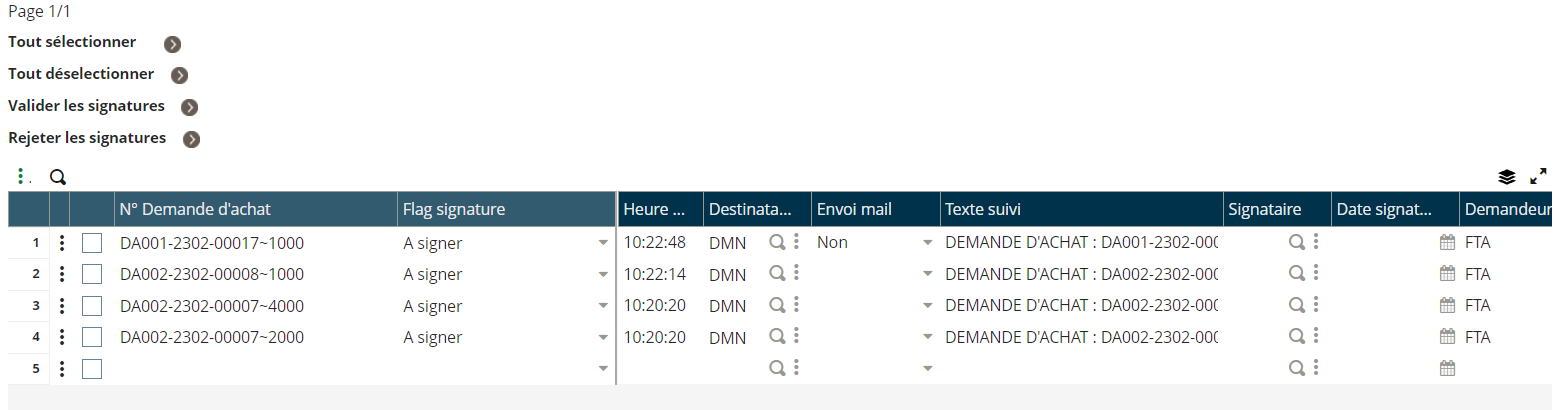
Task: Open row 1 actions three-dot menu
Action: point(62,242)
